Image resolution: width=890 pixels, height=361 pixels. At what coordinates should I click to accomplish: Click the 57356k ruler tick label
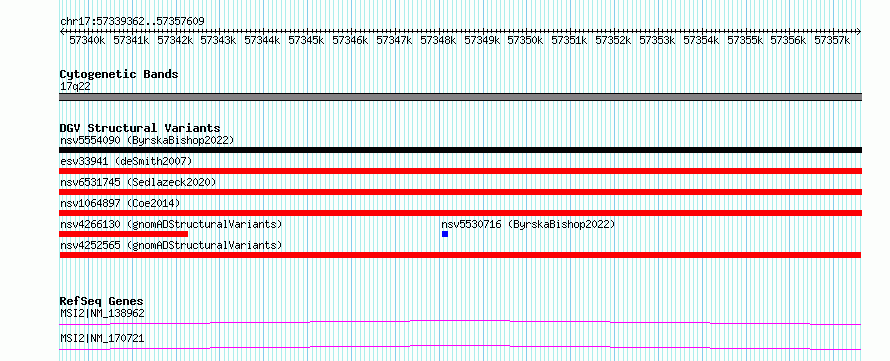pyautogui.click(x=789, y=40)
